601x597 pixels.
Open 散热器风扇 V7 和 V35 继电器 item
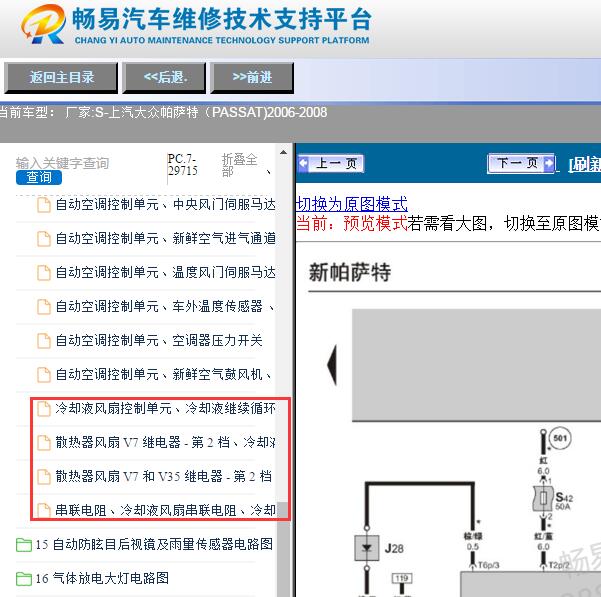164,476
